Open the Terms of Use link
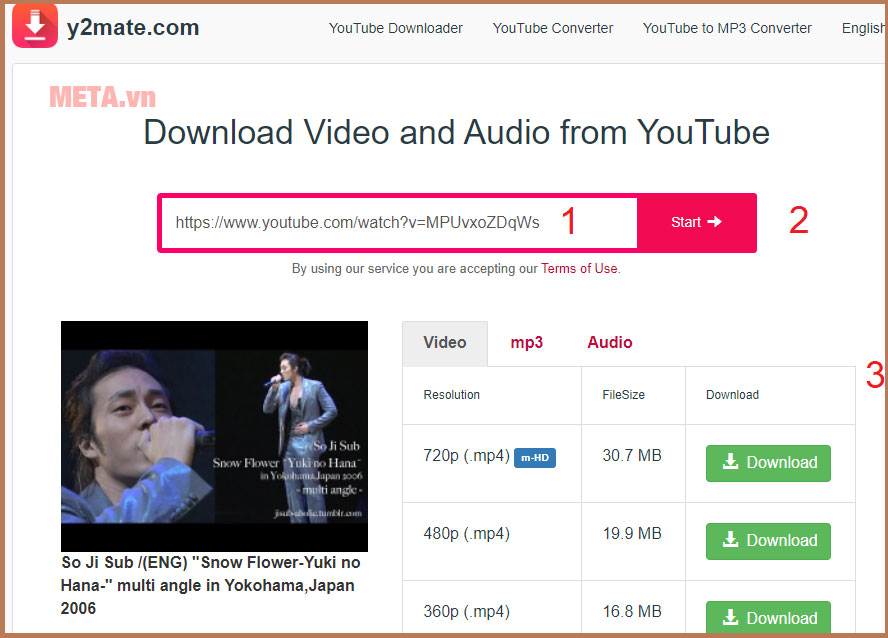This screenshot has width=888, height=638. coord(579,268)
